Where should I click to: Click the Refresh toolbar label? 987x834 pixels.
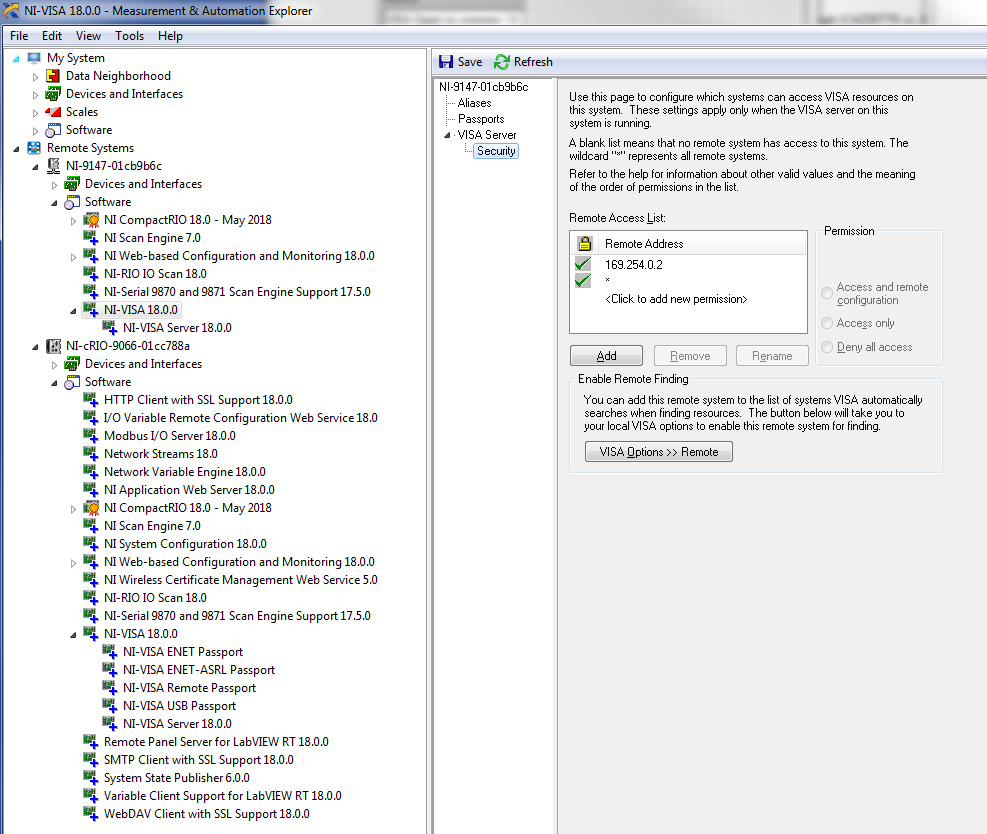coord(533,62)
